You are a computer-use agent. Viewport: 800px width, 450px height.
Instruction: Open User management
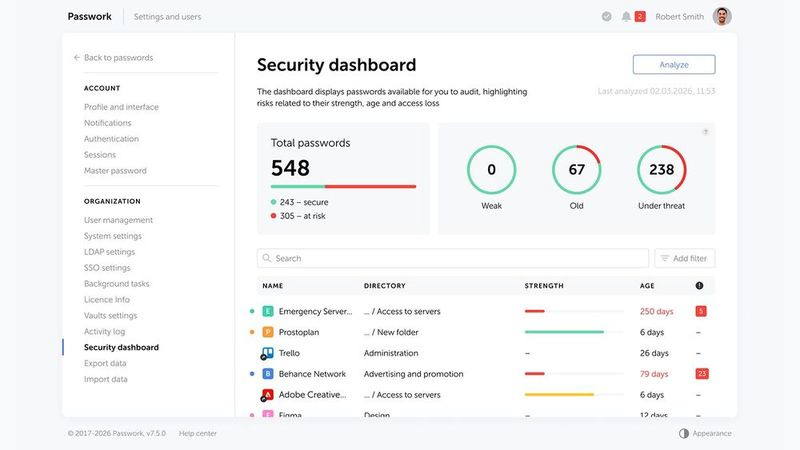coord(118,220)
